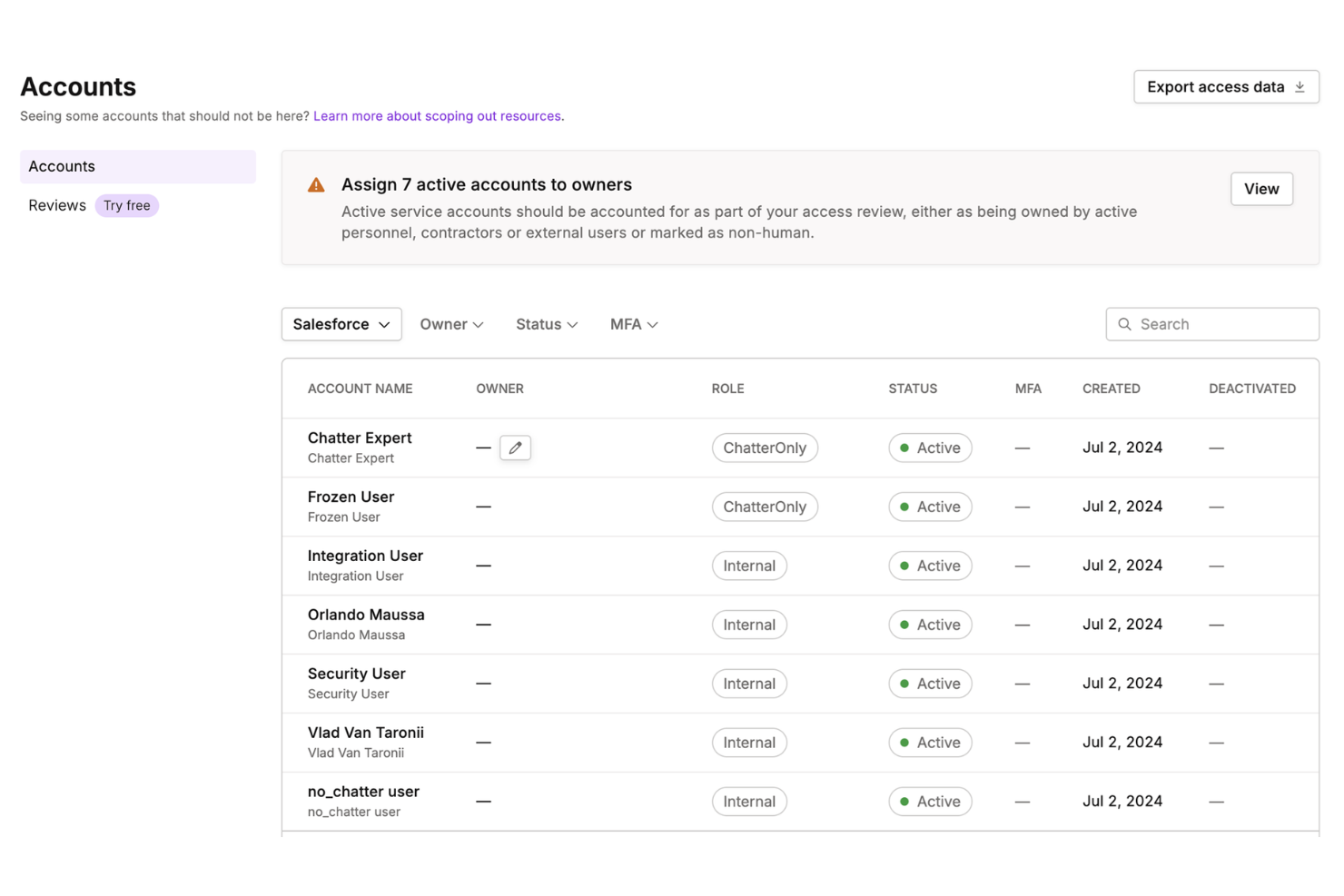Click the pencil edit icon next to Chatter Expert owner
Viewport: 1344px width, 896px height.
click(x=515, y=448)
